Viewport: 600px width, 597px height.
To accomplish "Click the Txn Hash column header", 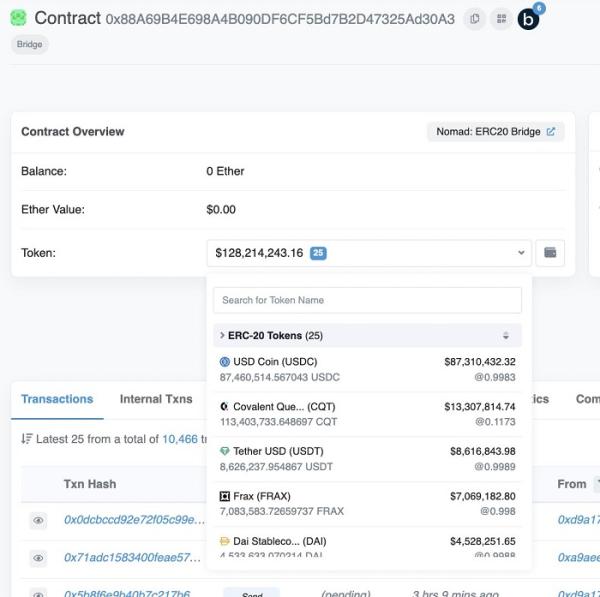I will click(x=90, y=484).
